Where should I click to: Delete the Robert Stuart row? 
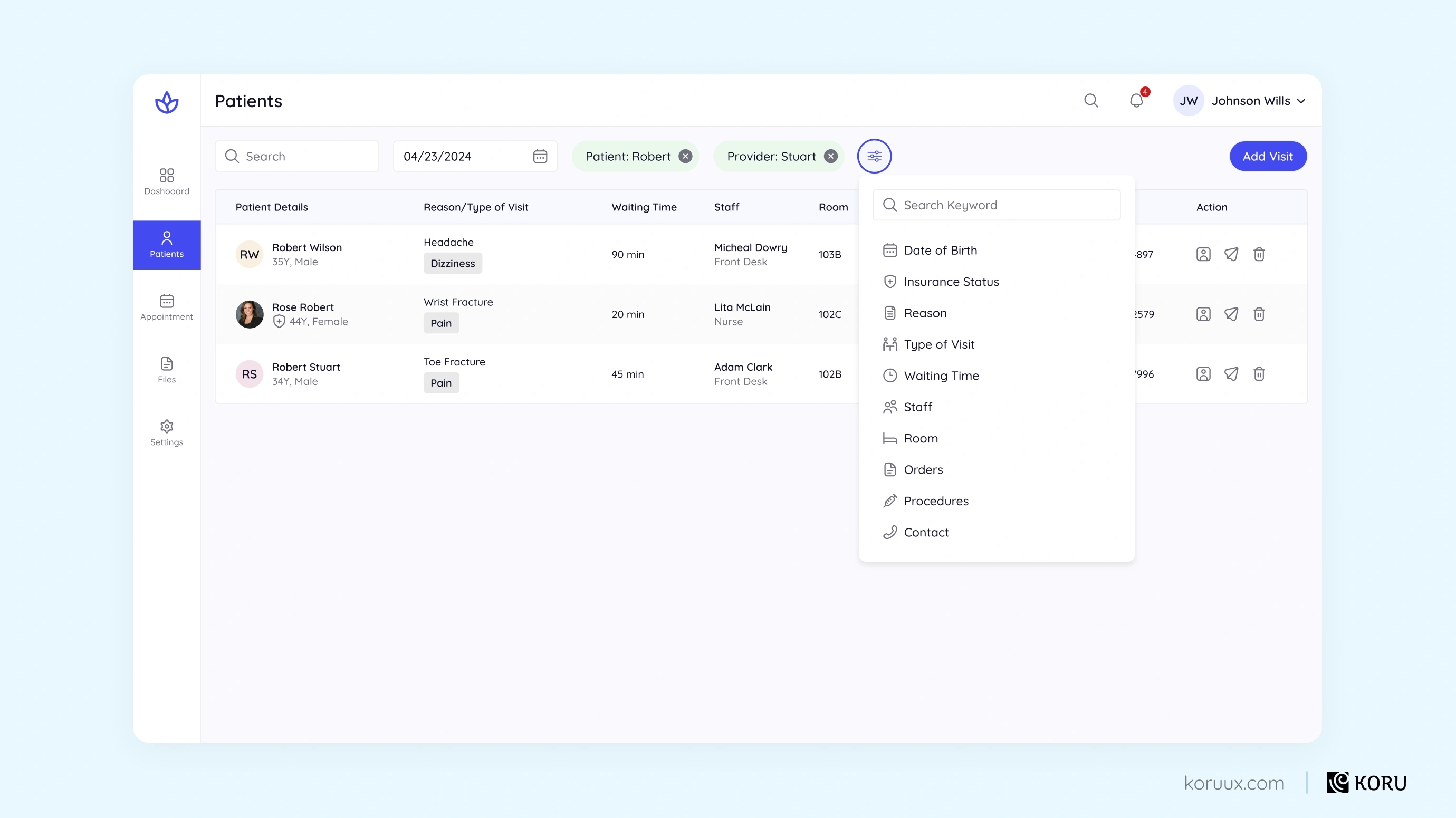1259,374
